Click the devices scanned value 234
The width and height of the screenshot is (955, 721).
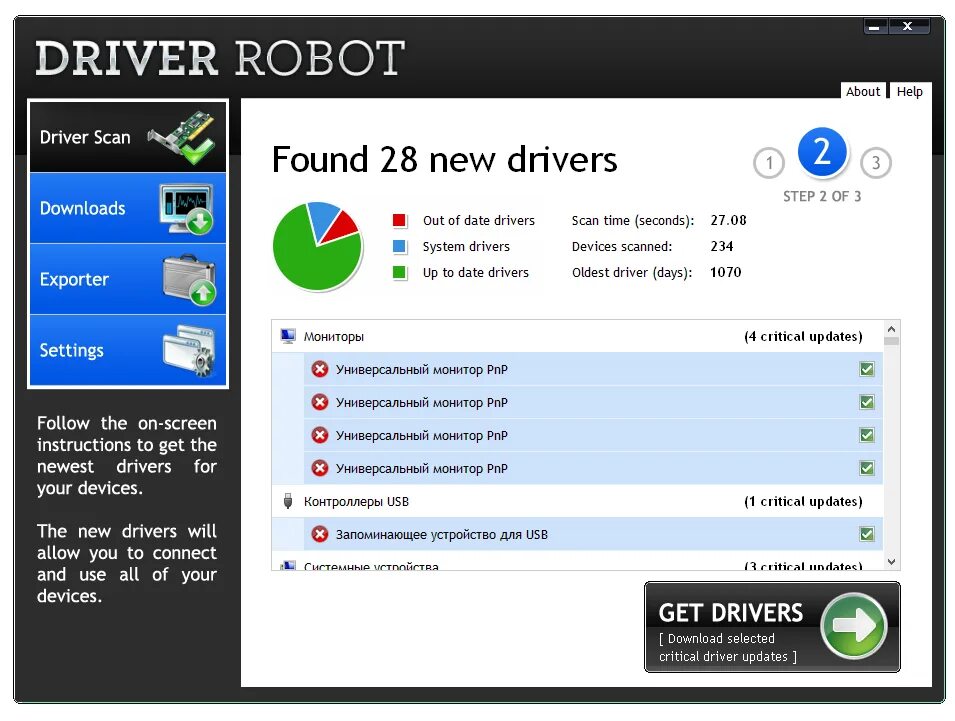pyautogui.click(x=722, y=246)
